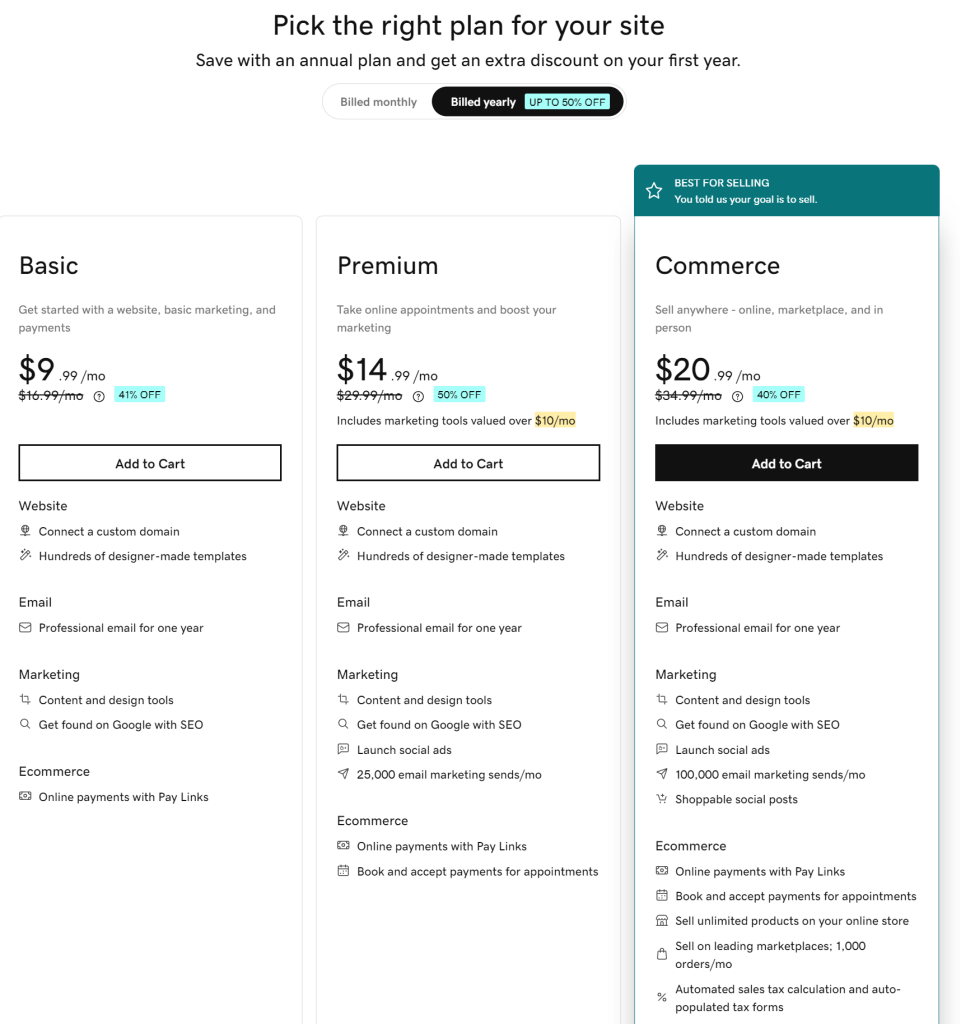The image size is (961, 1024).
Task: Click the storefront icon for Sell unlimited products
Action: coord(661,921)
